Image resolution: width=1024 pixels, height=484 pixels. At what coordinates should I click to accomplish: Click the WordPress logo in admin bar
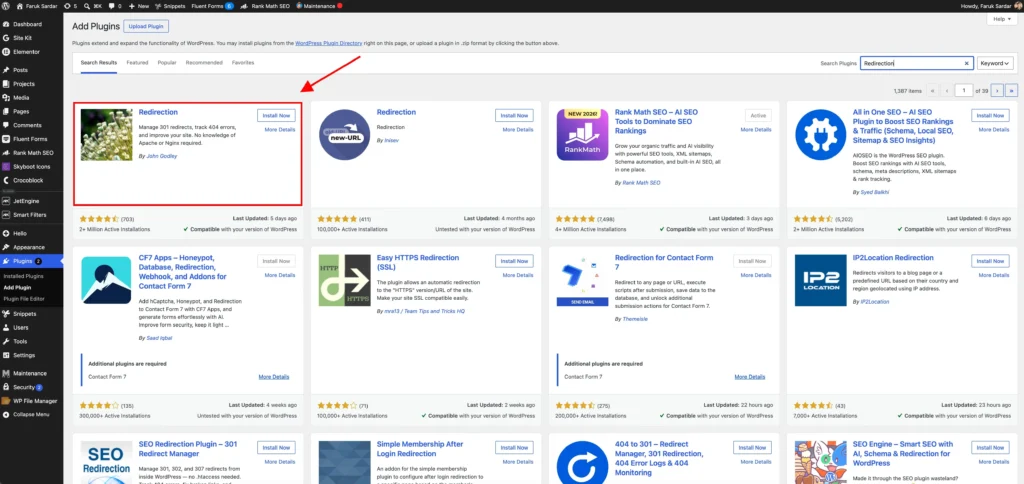click(7, 5)
